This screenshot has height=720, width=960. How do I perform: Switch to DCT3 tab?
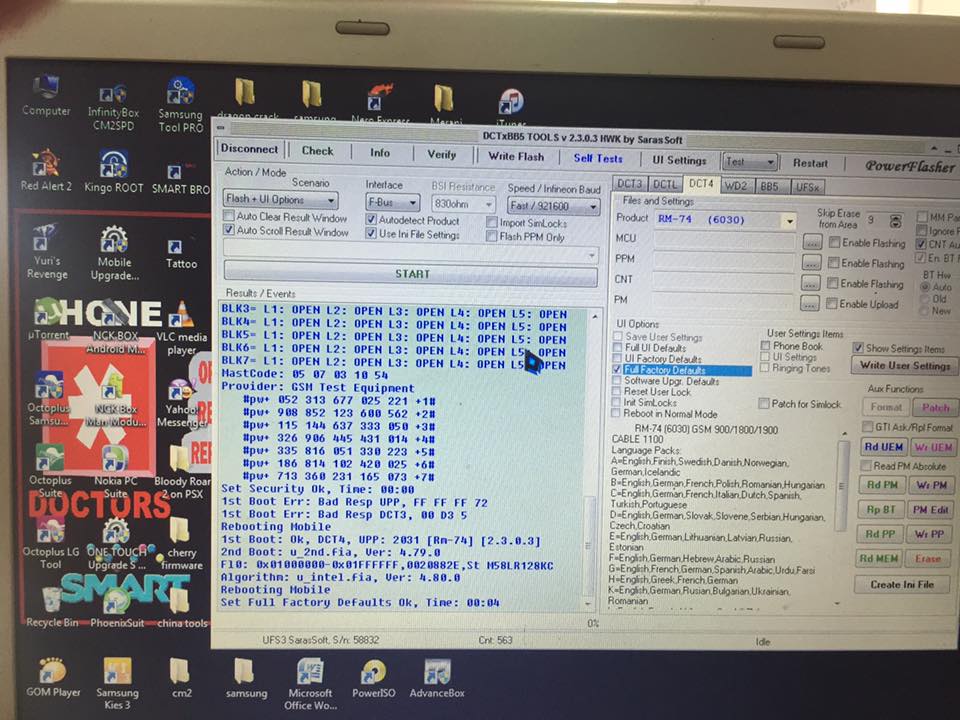tap(629, 184)
